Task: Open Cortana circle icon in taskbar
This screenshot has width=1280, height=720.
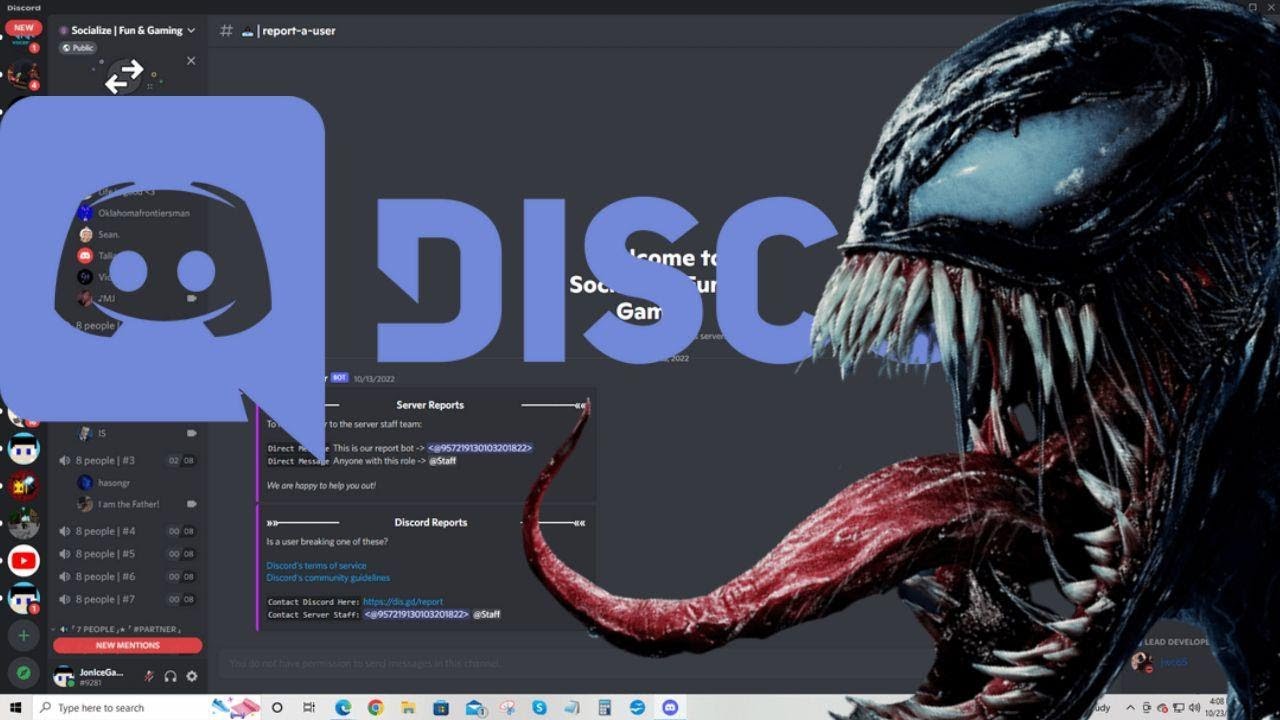Action: pos(277,708)
